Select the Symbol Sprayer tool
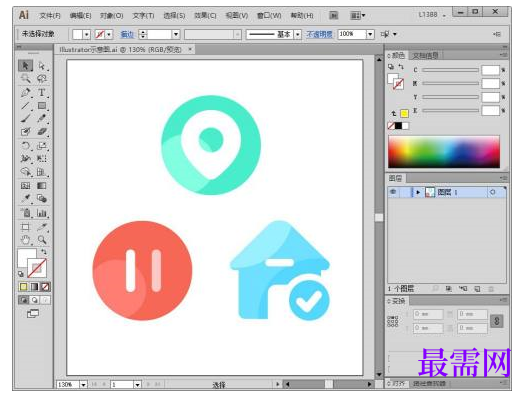This screenshot has width=530, height=394. coord(25,213)
